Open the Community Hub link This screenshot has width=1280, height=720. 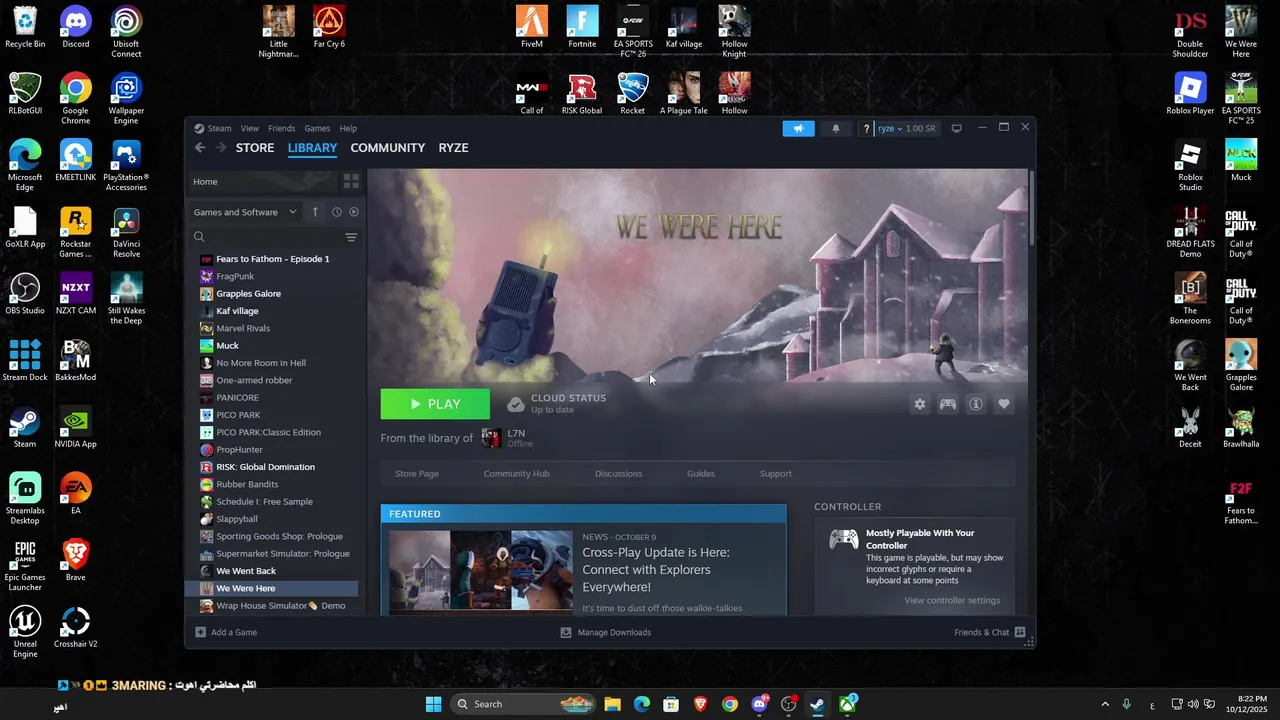516,474
